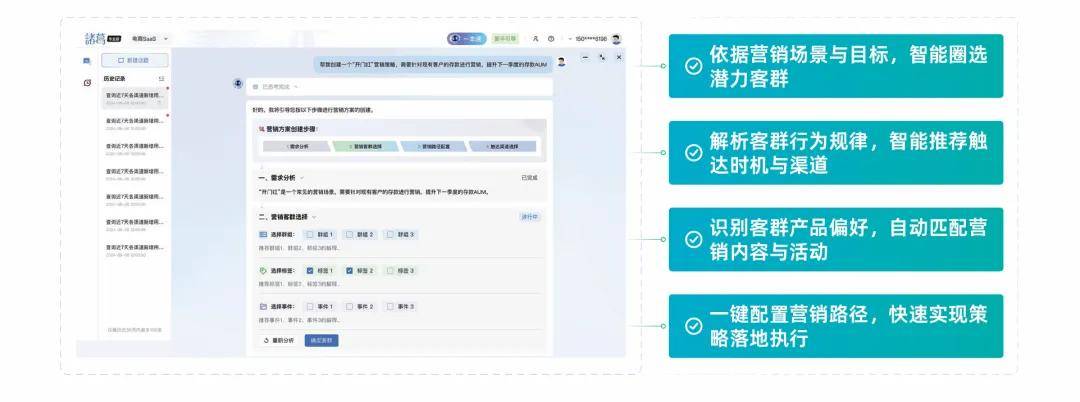Click the user avatar at top right
Viewport: 1080px width, 402px height.
616,39
